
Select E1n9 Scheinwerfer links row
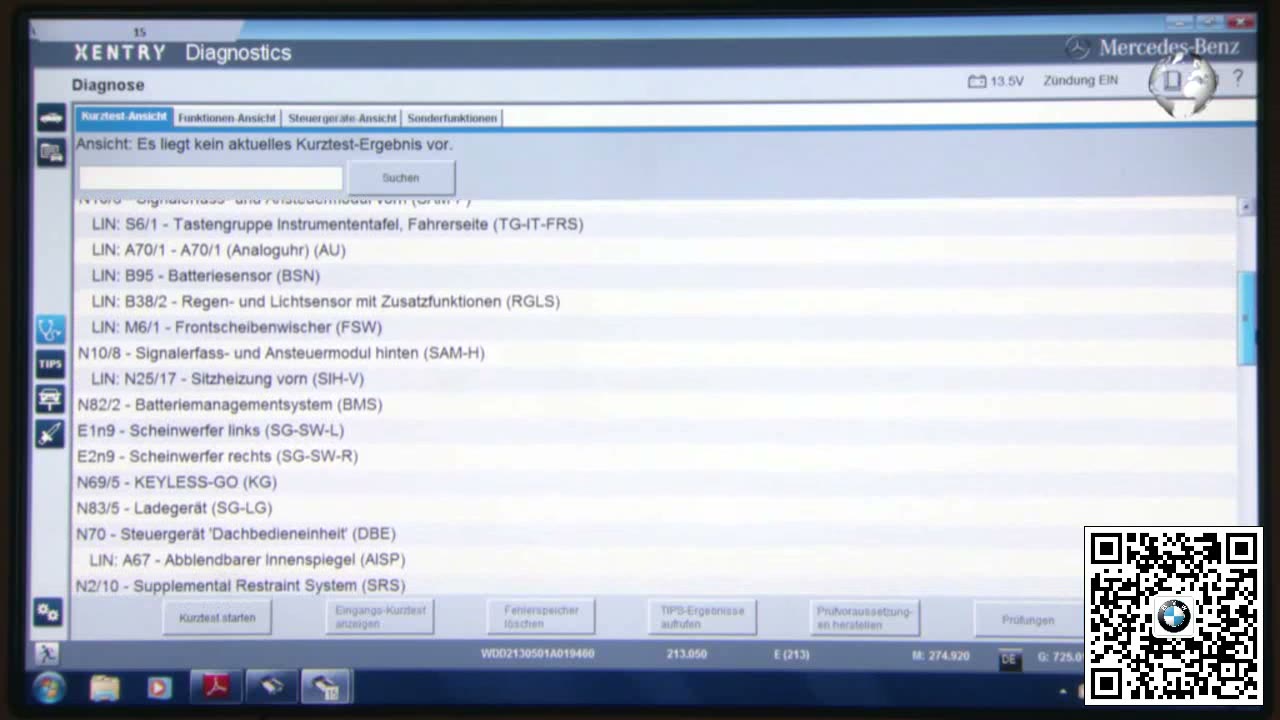(655, 431)
